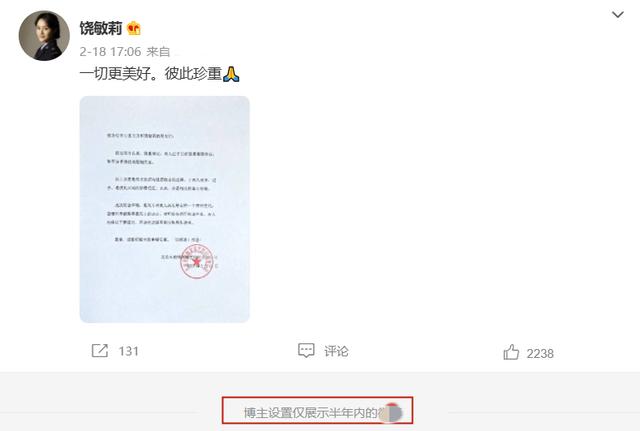Click the letter's first paragraph text
The width and height of the screenshot is (640, 431).
(160, 158)
